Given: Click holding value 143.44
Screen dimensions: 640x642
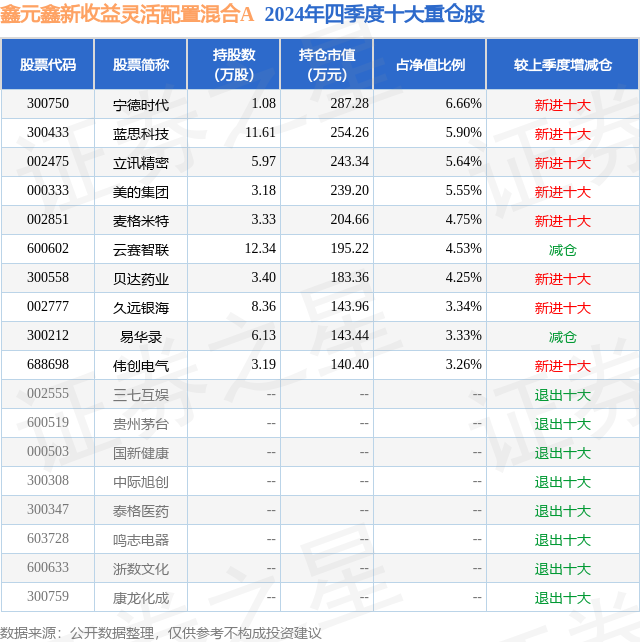Looking at the screenshot, I should coord(350,336).
